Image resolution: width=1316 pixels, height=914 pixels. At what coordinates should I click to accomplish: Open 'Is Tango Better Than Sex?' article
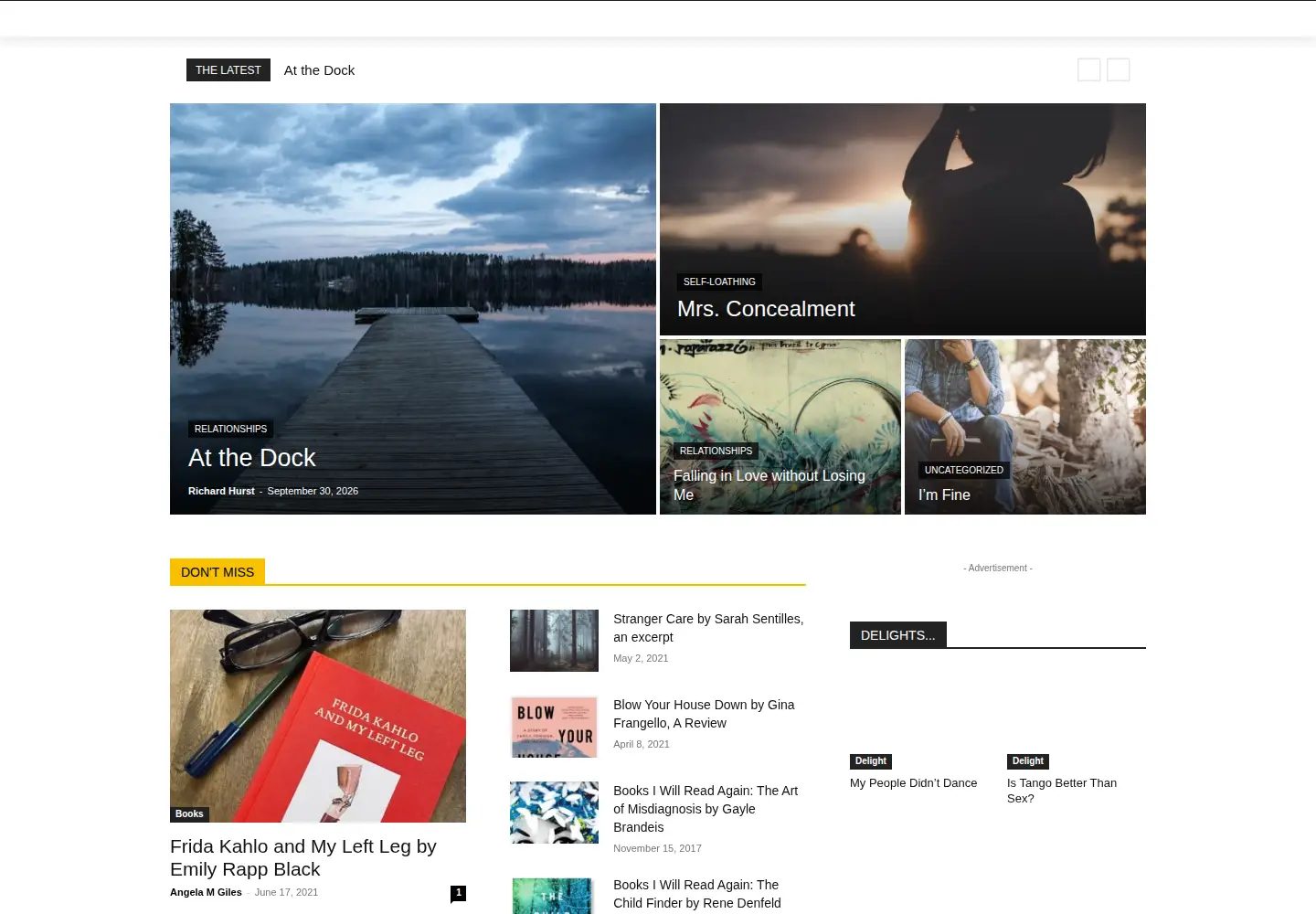coord(1062,791)
